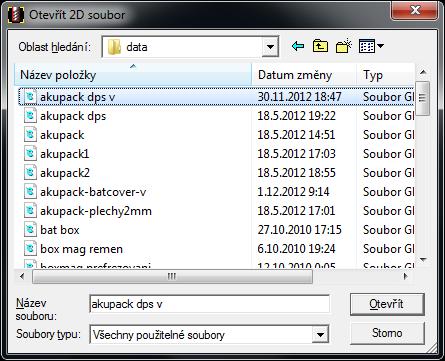Go up one folder level
The image size is (445, 361).
[x=320, y=46]
